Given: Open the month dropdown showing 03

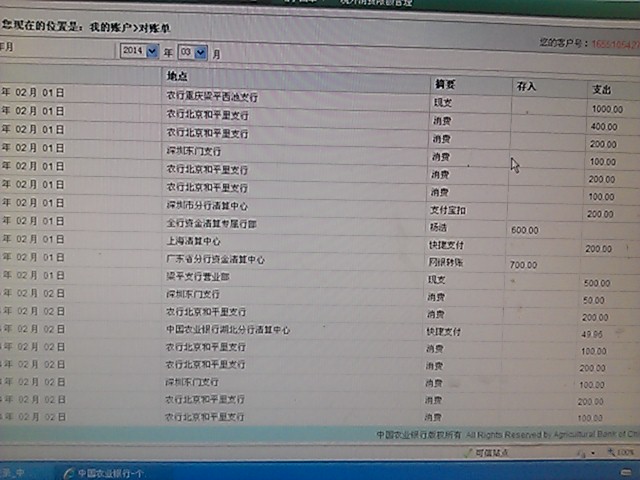Looking at the screenshot, I should click(193, 52).
